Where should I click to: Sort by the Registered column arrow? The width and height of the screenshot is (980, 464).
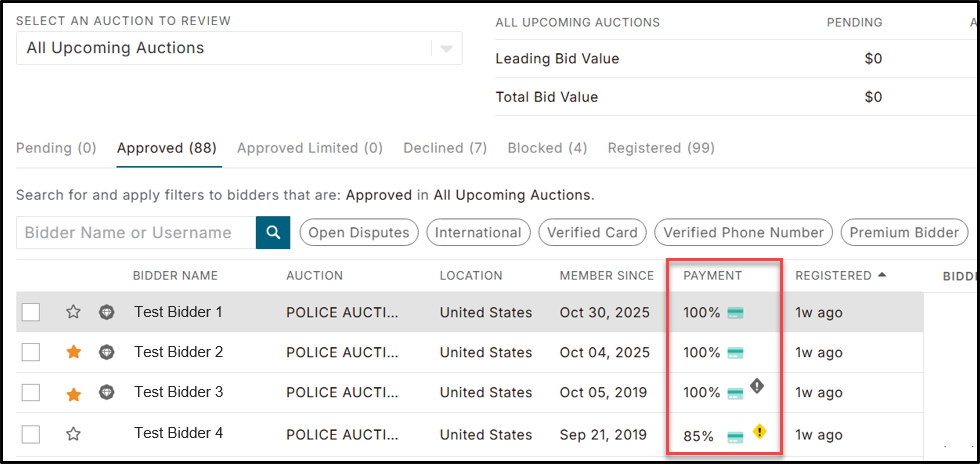coord(882,275)
